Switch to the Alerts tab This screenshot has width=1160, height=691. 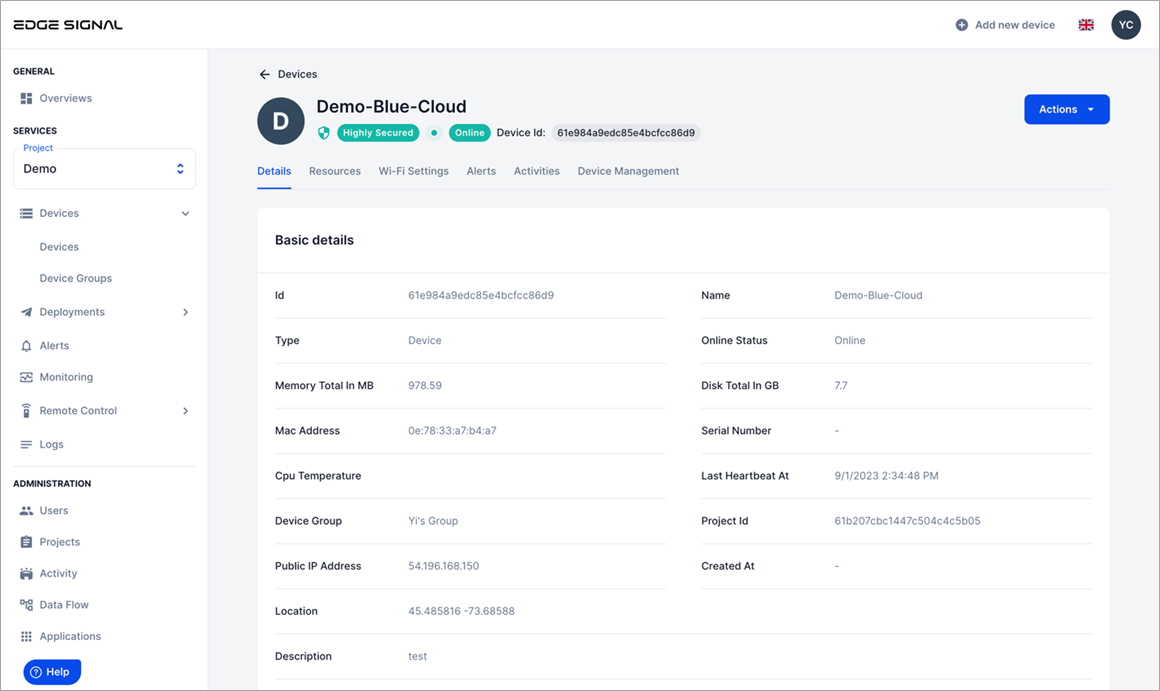point(482,171)
